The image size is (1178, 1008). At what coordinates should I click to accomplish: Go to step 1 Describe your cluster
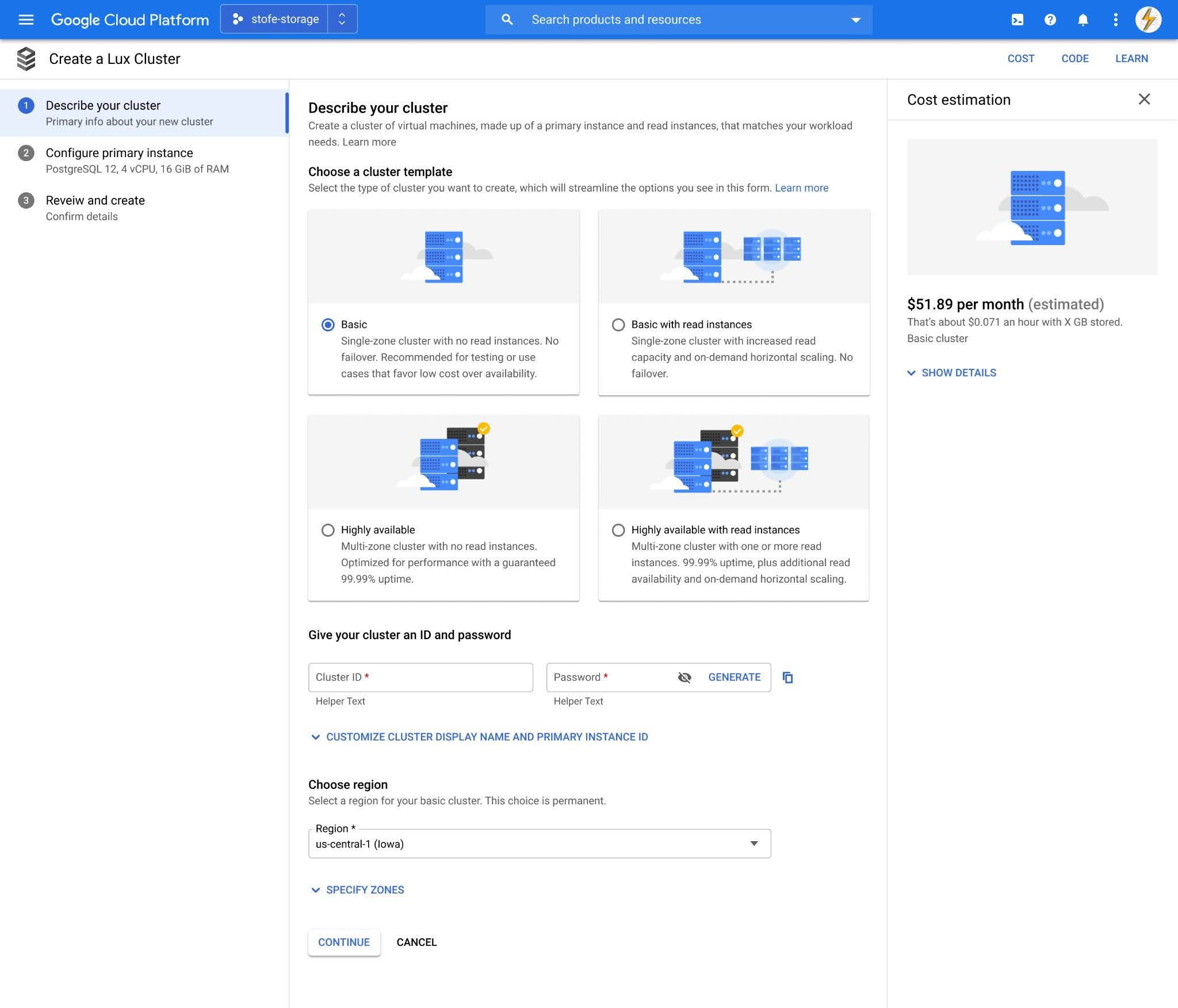[x=144, y=113]
